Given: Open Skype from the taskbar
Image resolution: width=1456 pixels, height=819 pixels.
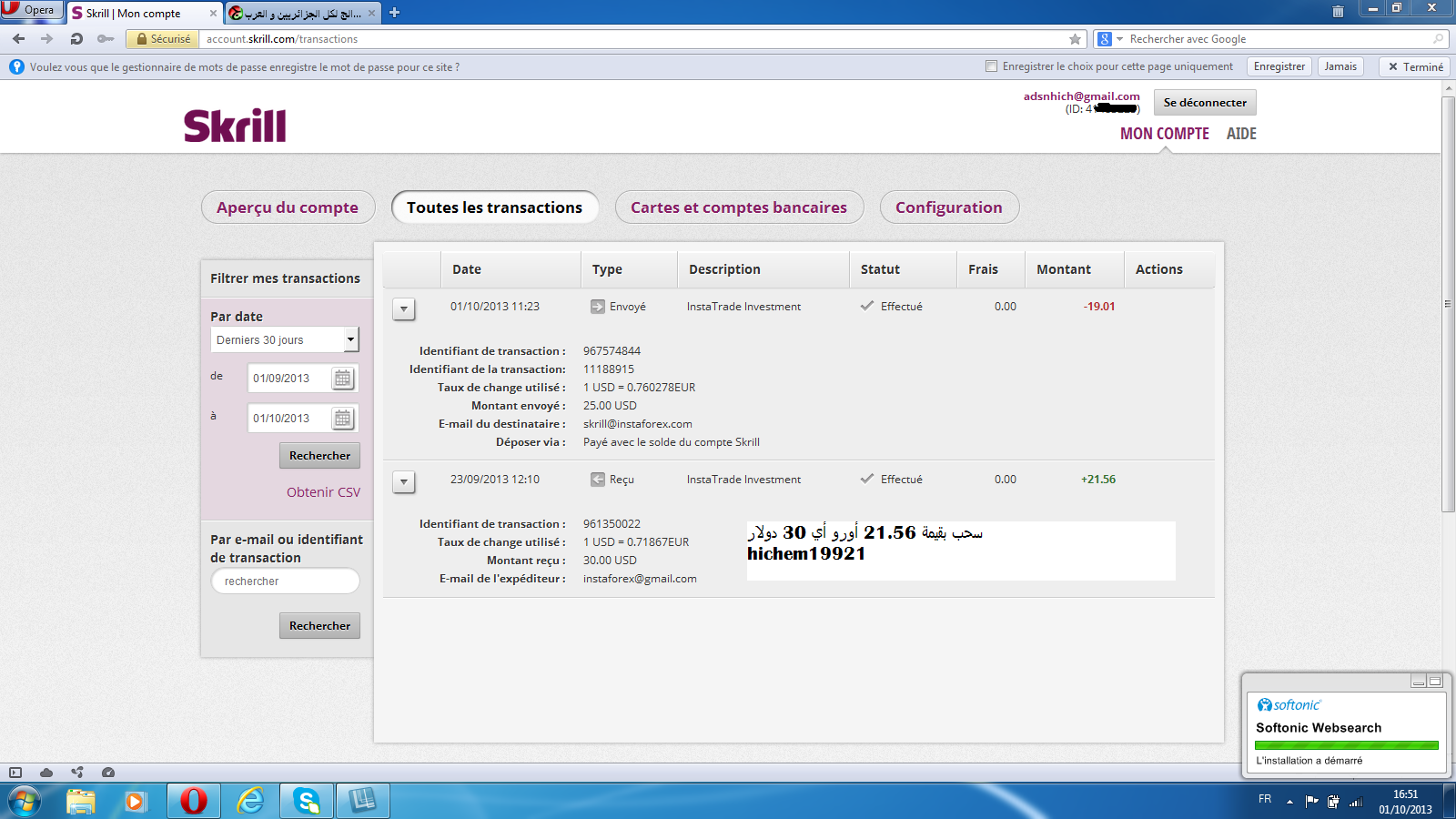Looking at the screenshot, I should [x=307, y=802].
